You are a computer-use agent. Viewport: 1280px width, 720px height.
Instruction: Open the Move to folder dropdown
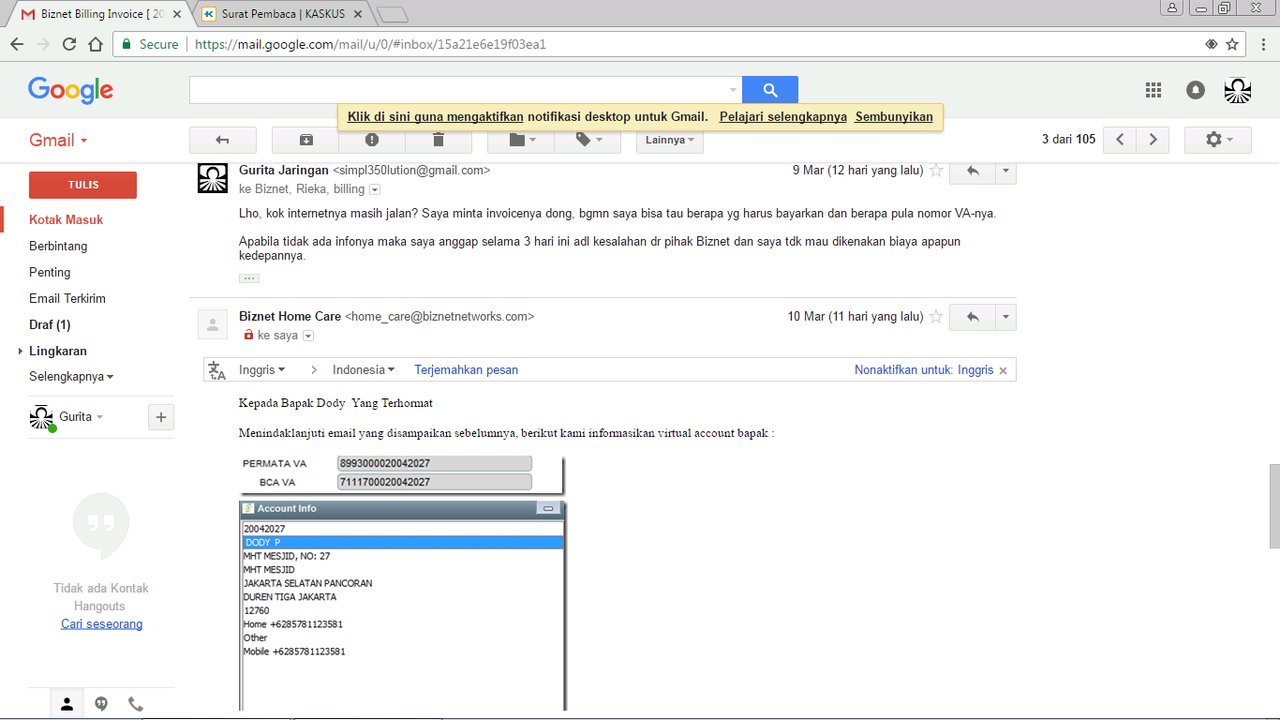point(521,140)
